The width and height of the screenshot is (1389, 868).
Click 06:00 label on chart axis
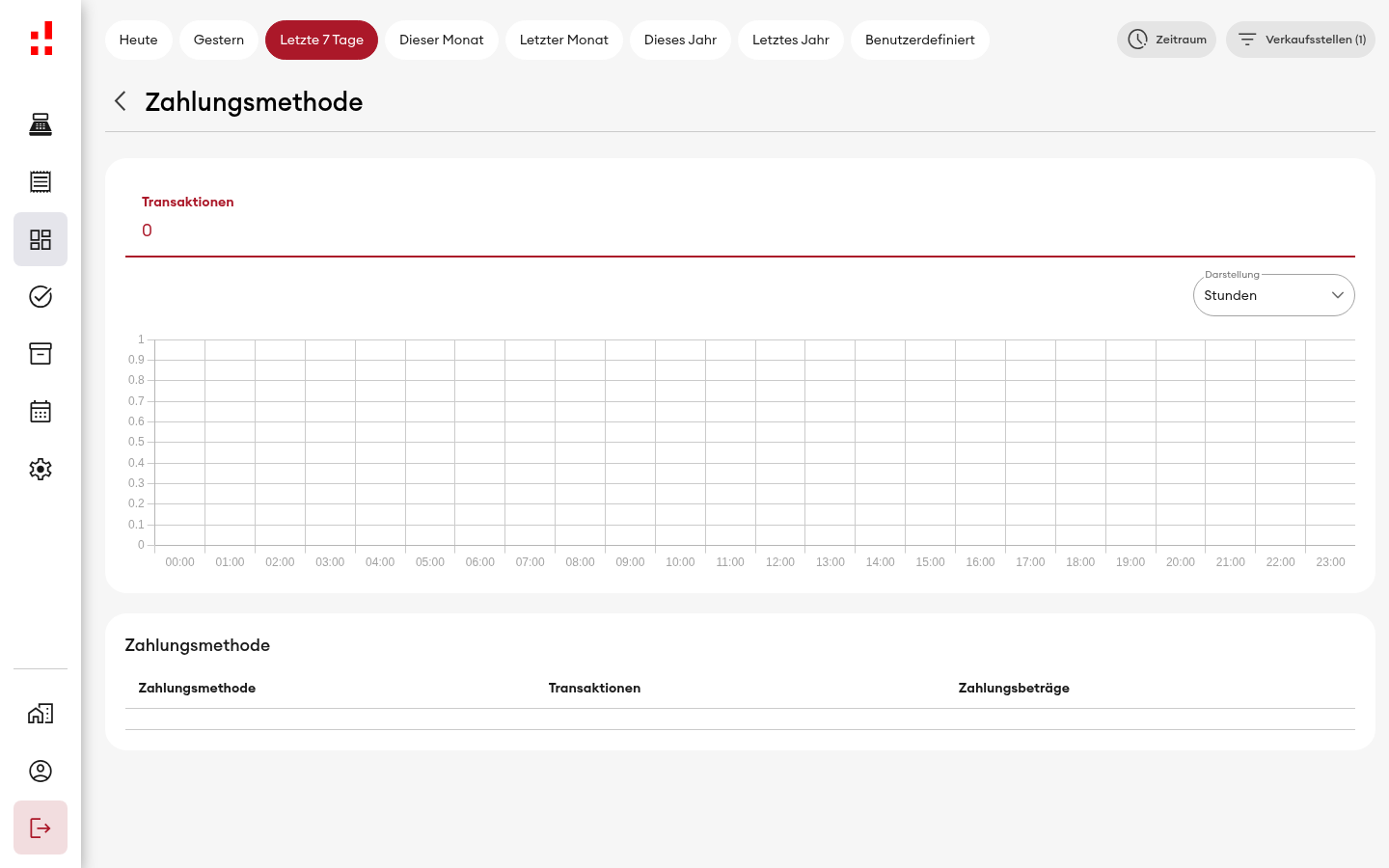[480, 562]
